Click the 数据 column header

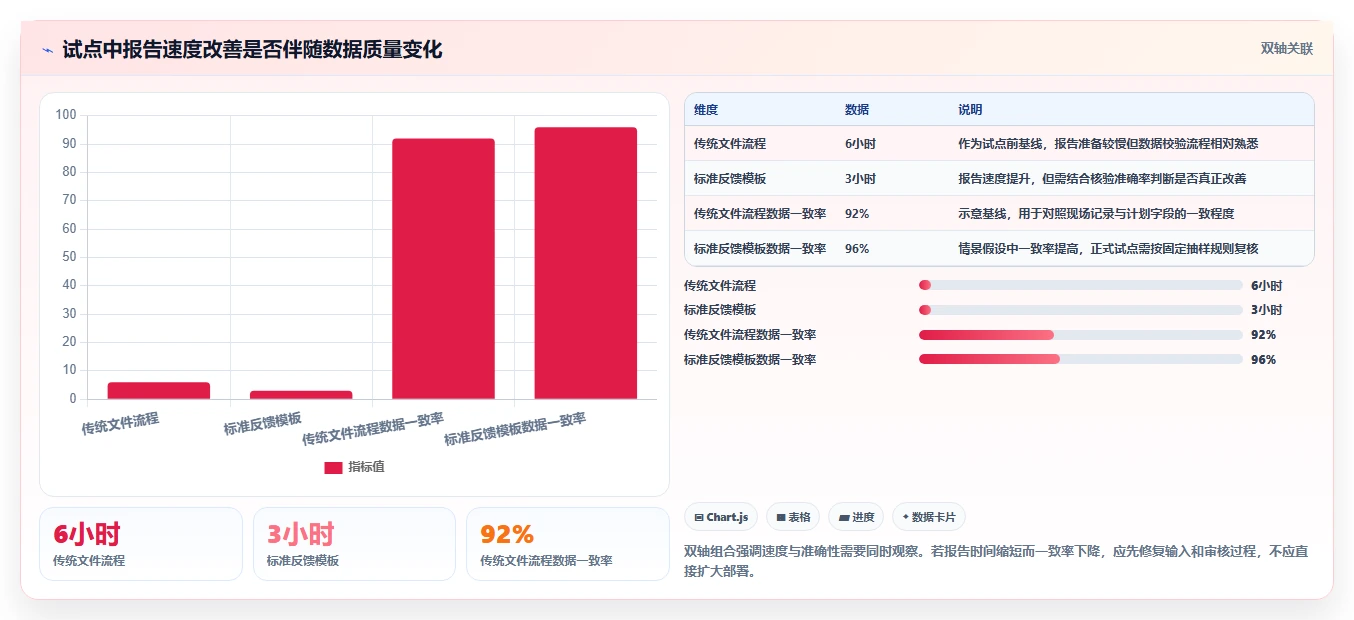click(857, 109)
